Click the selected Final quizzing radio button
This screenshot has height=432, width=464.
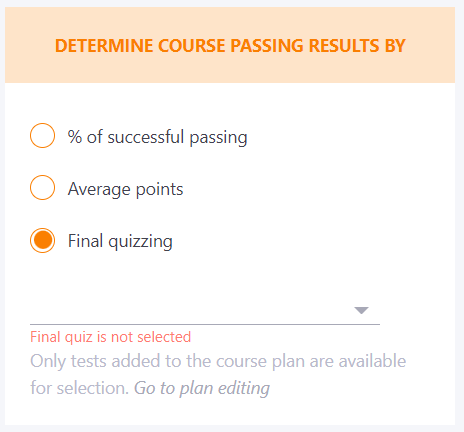42,240
